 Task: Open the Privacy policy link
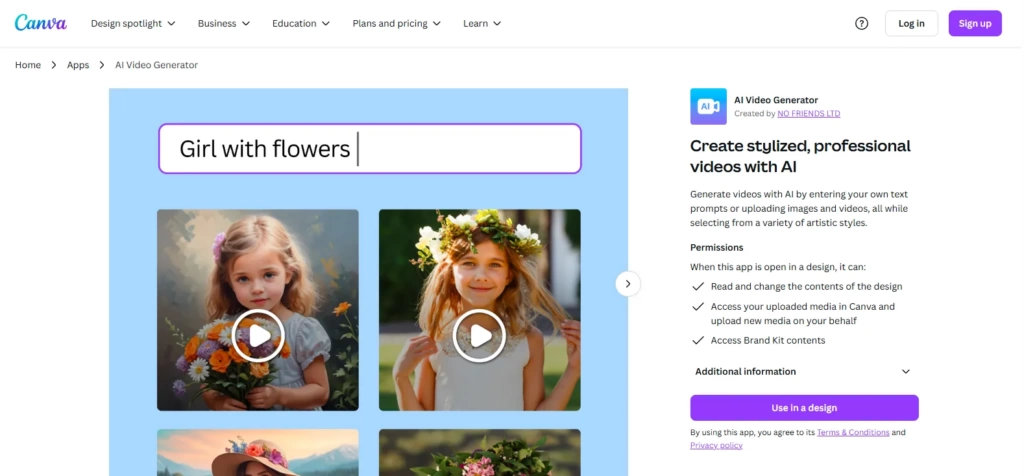point(716,445)
